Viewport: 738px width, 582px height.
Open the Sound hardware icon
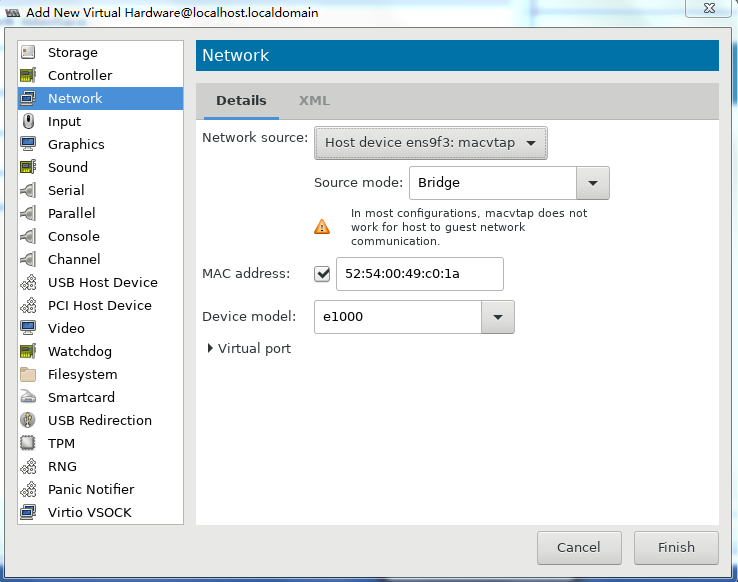click(28, 167)
